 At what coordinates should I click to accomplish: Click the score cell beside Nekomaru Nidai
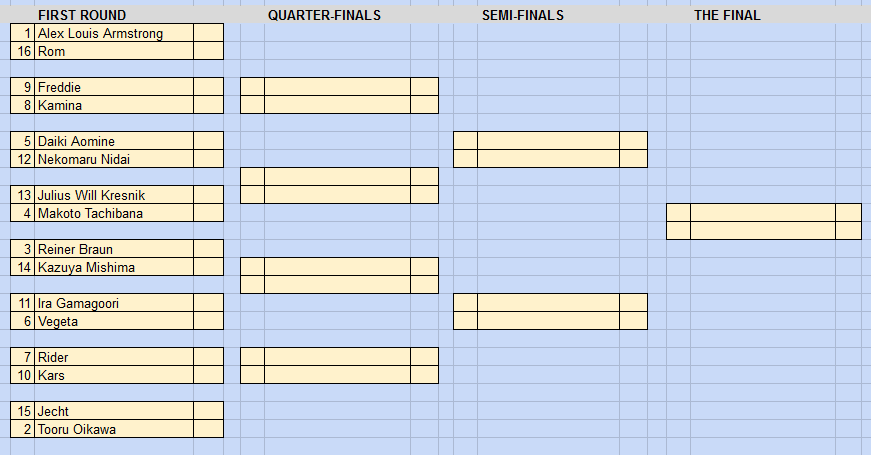coord(208,159)
